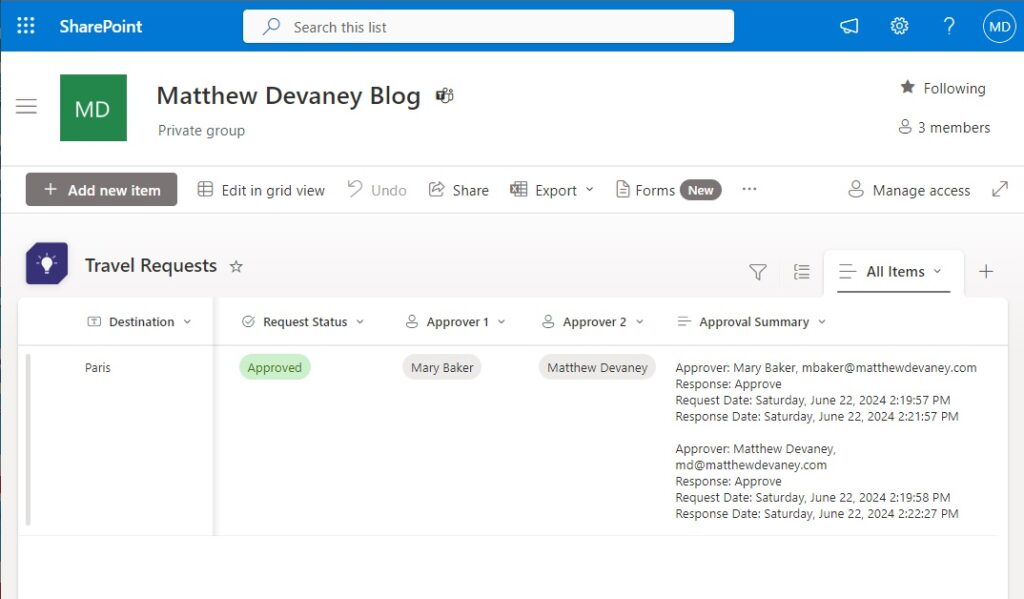The image size is (1024, 599).
Task: Click the Add new item button
Action: [101, 189]
